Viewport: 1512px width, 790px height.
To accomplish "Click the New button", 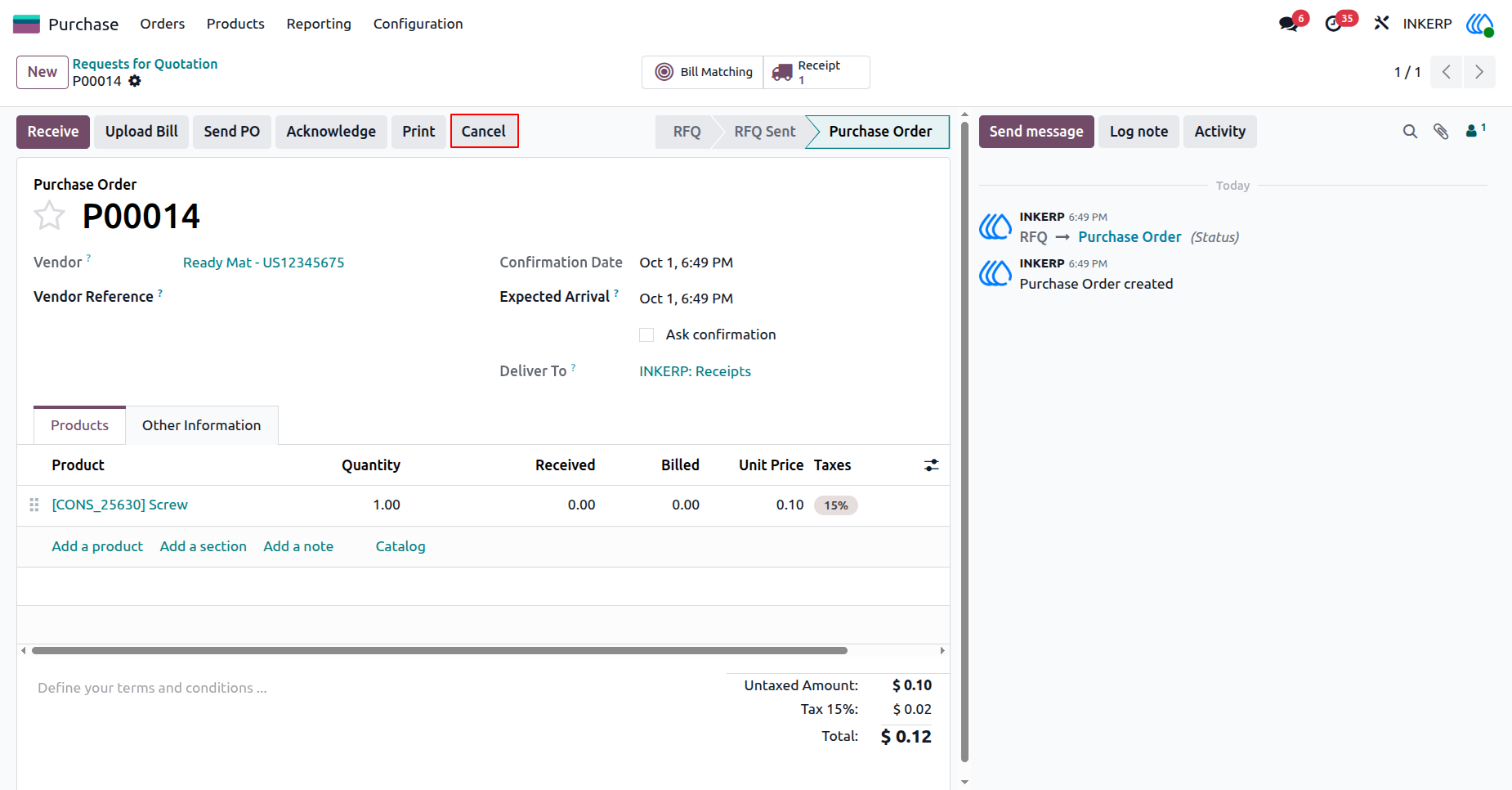I will [42, 72].
